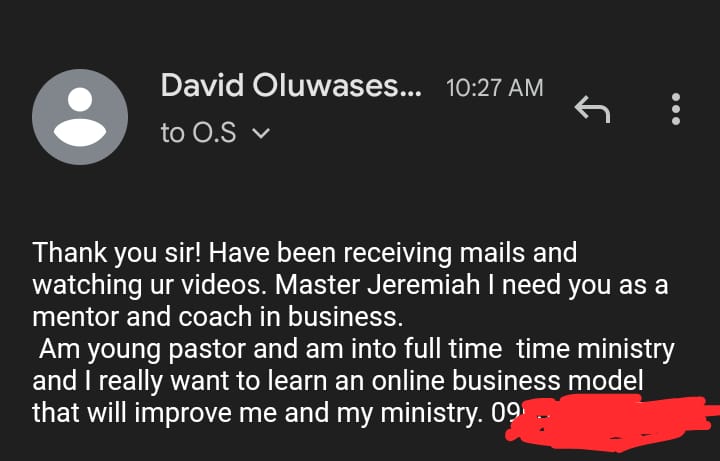The image size is (720, 461).
Task: Open the three-dot more options menu
Action: [x=675, y=109]
